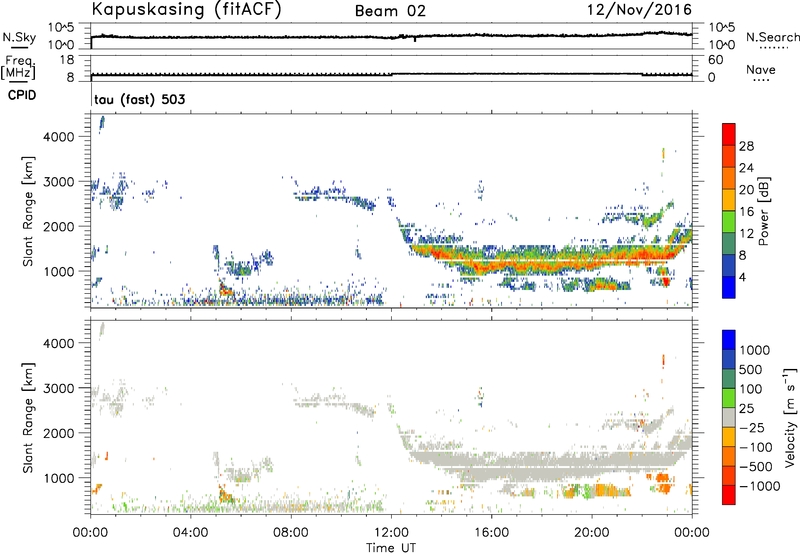Click the -500 value on velocity scale
Screen dimensions: 800x554
point(756,467)
